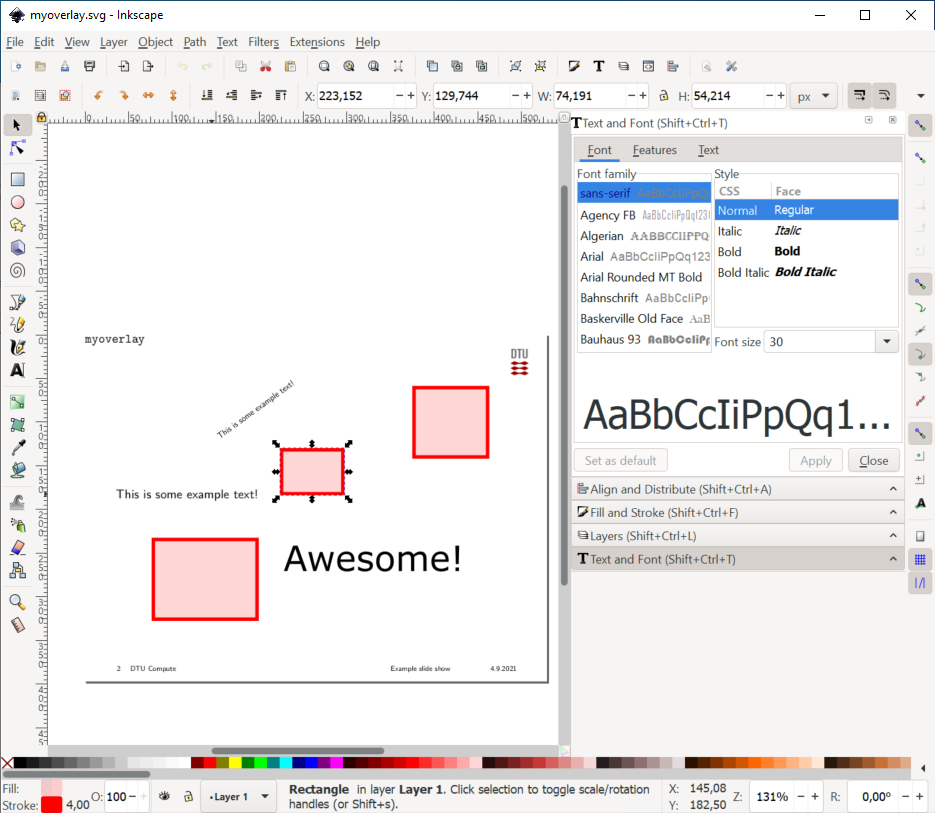Toggle current layer visibility eye icon

(x=165, y=797)
